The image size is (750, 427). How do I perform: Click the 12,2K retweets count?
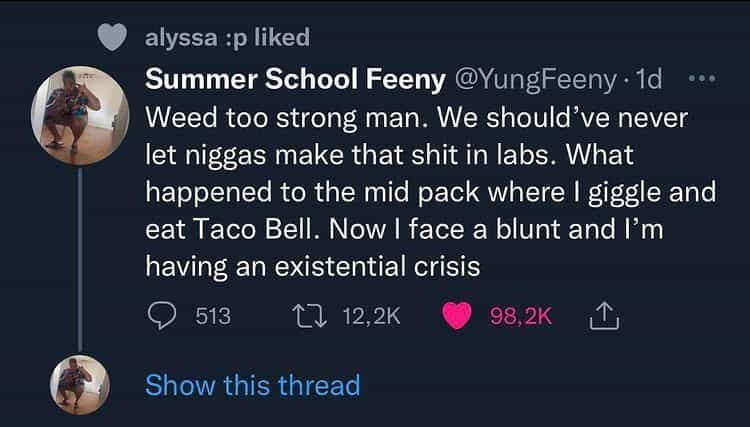370,317
